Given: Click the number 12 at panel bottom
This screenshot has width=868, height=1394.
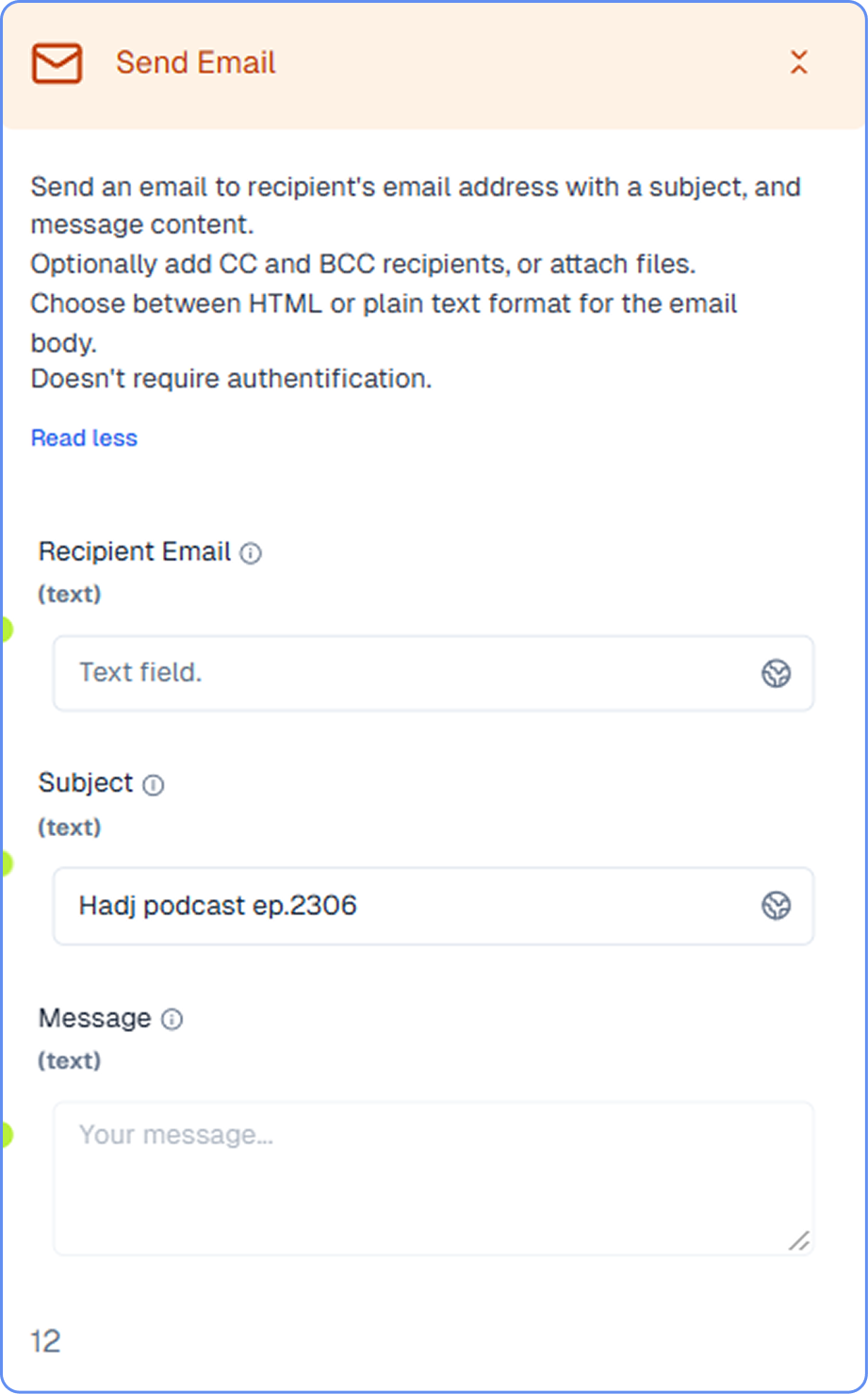Looking at the screenshot, I should 45,1340.
